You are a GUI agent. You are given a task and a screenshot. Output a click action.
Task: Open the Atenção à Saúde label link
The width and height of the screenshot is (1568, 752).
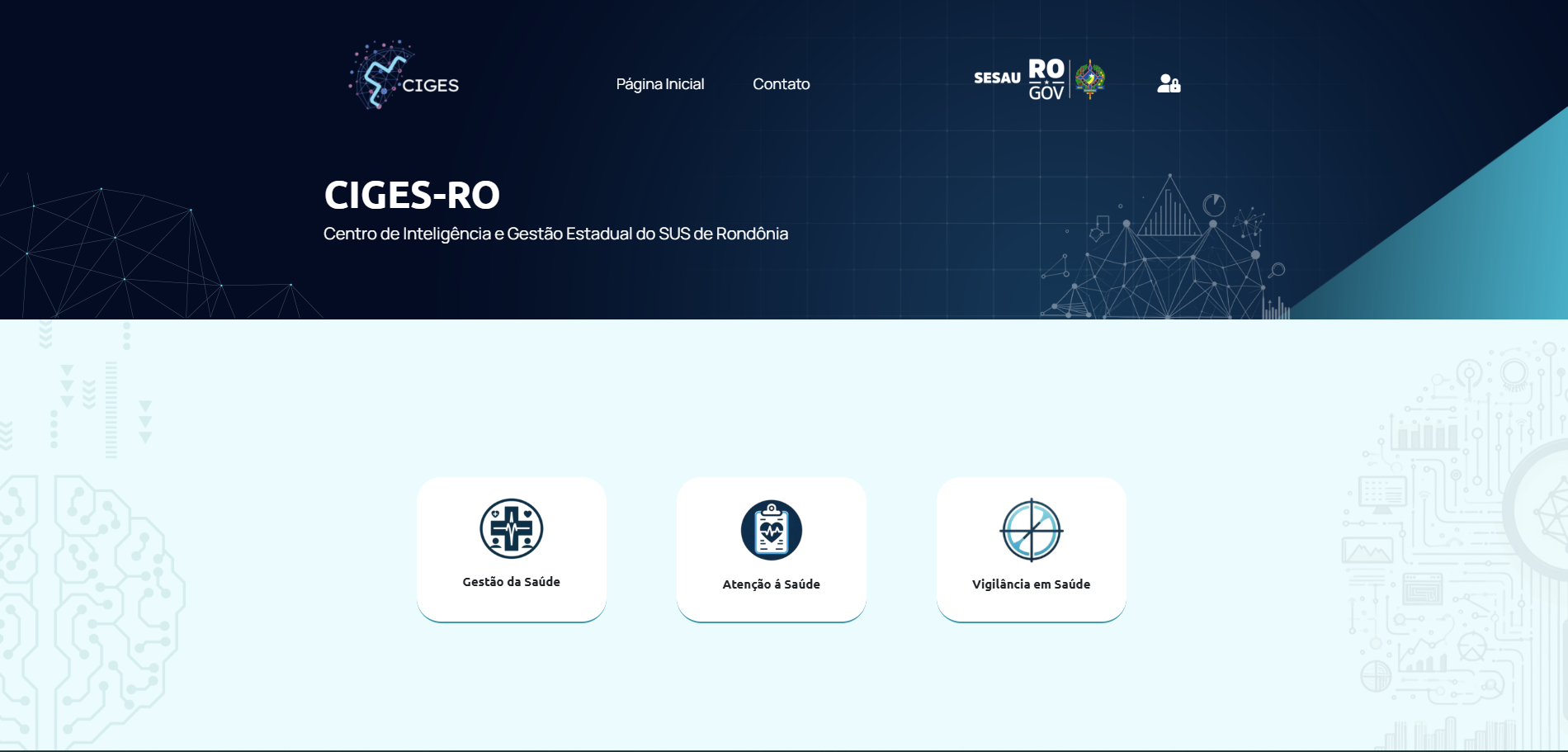(772, 584)
